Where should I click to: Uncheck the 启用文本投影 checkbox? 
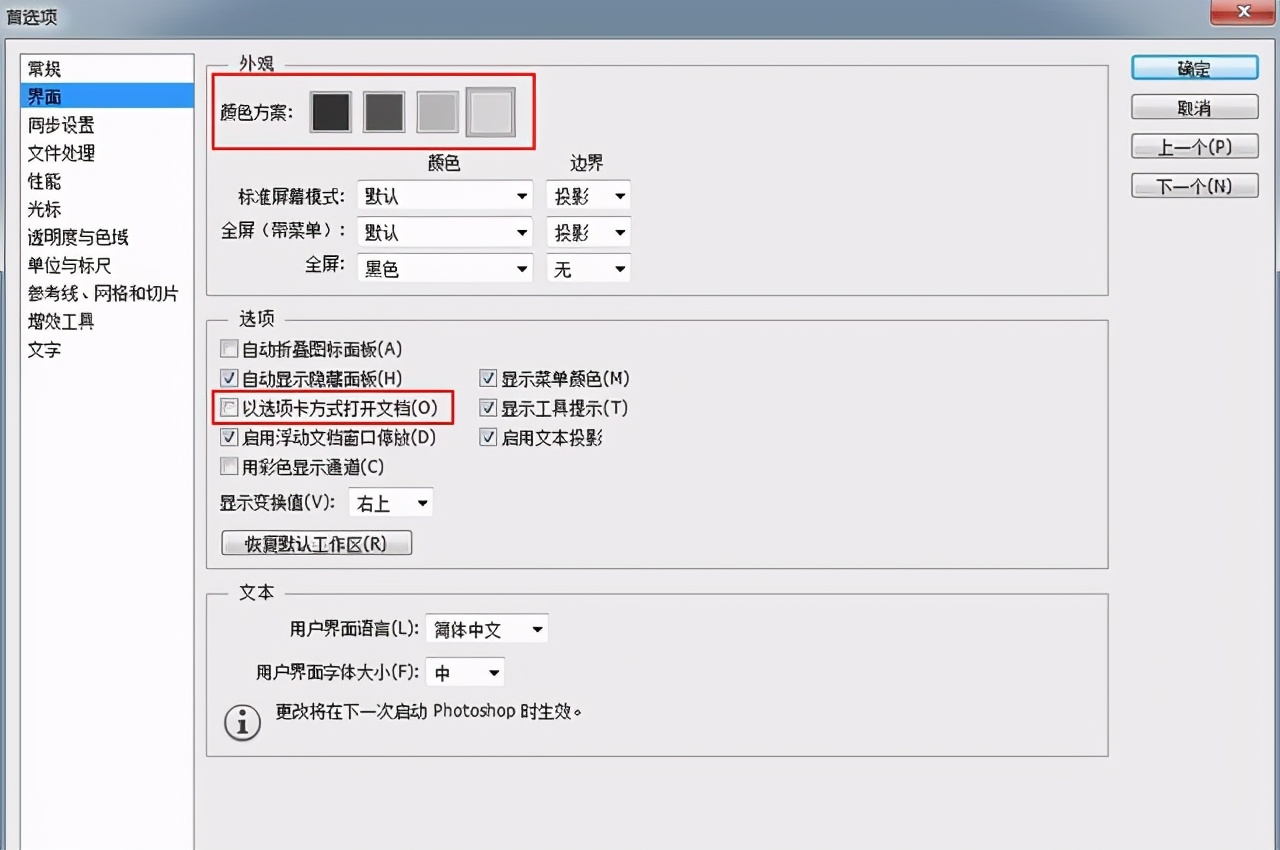point(488,437)
